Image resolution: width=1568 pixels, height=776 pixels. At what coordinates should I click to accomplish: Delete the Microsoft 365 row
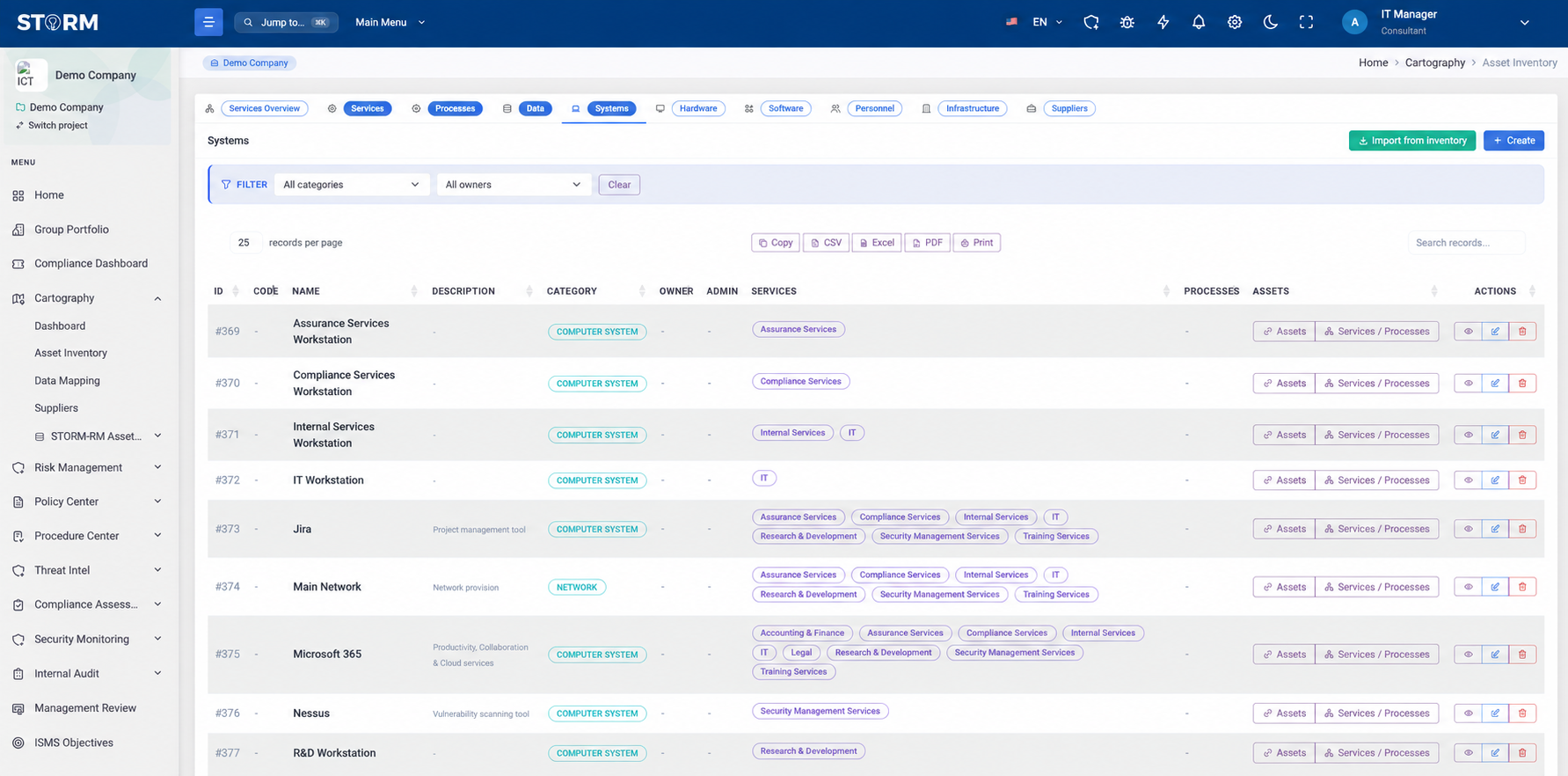pos(1522,655)
